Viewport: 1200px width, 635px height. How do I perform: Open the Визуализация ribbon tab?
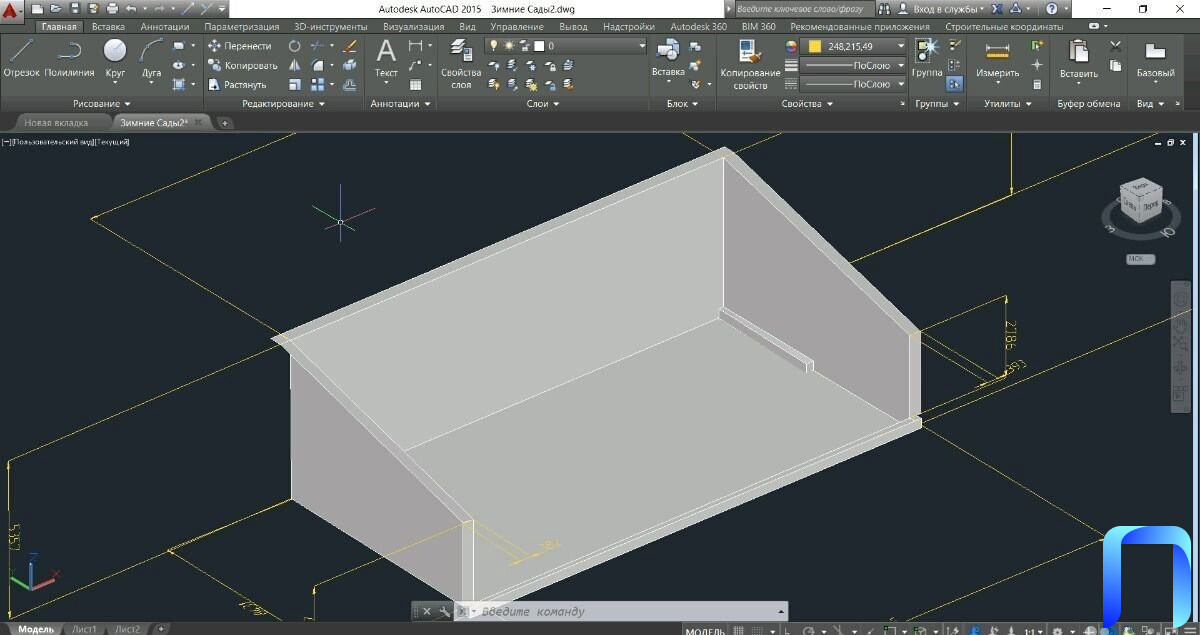[413, 27]
